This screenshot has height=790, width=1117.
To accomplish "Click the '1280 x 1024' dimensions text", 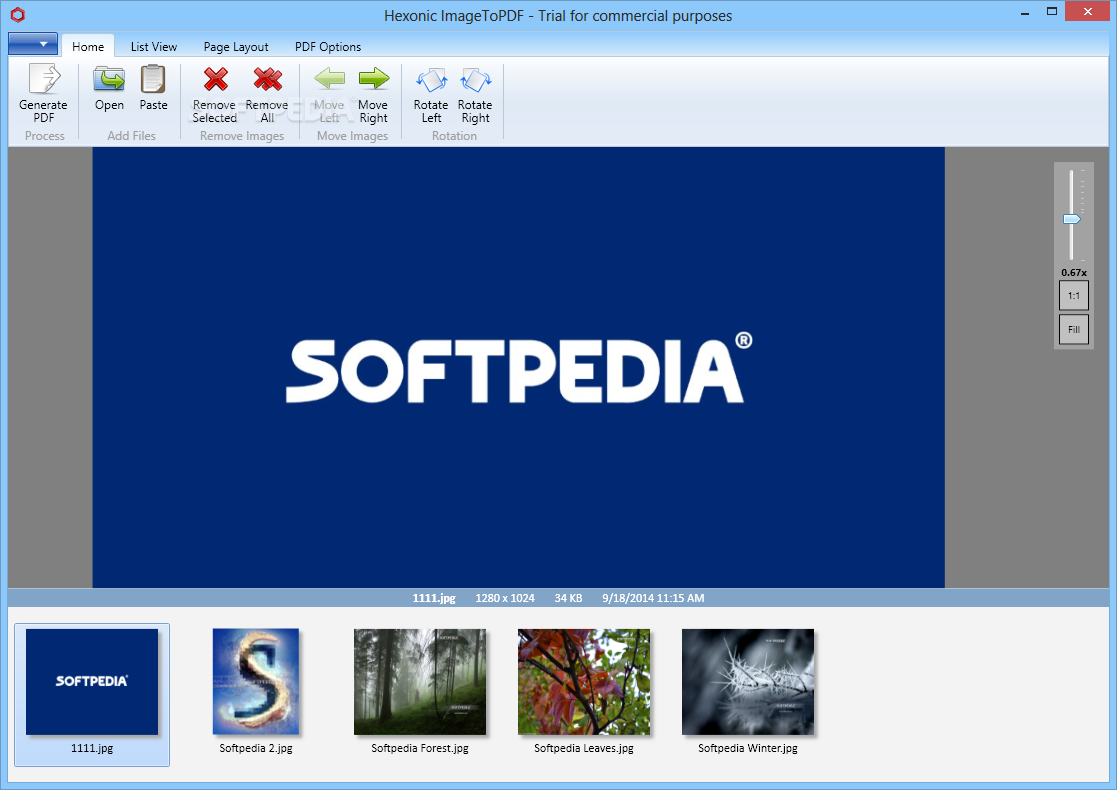I will pos(505,598).
